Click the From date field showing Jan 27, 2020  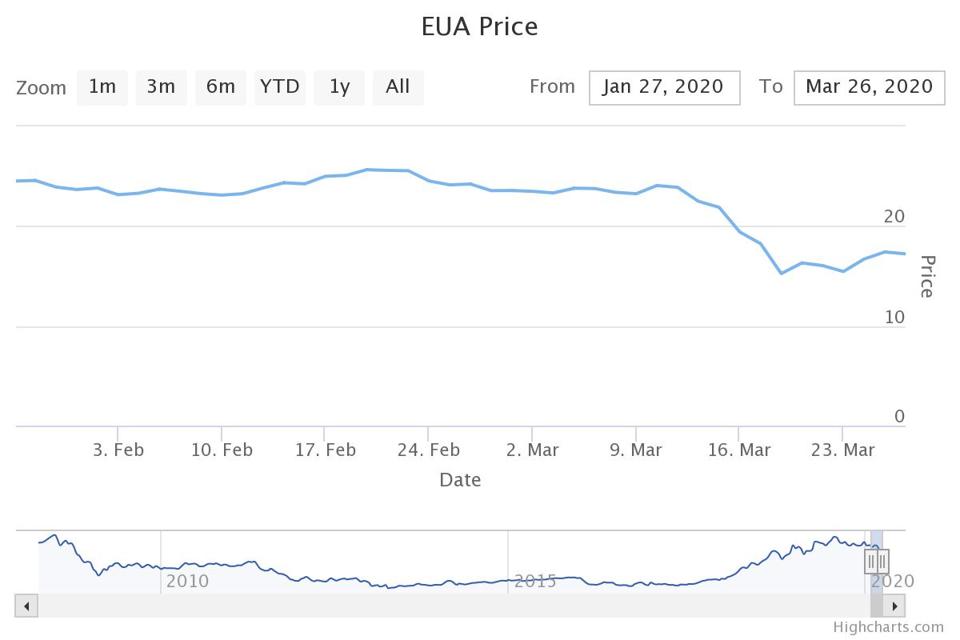[664, 87]
